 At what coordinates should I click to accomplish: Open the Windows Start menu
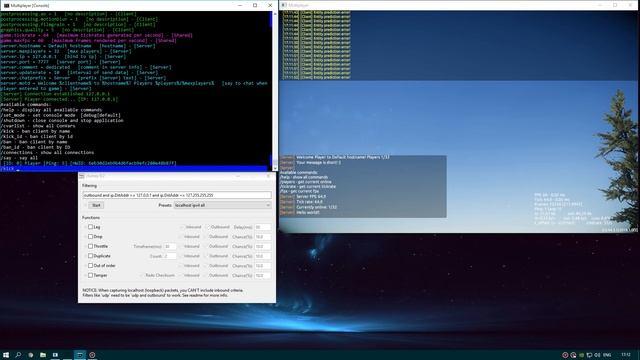(6, 355)
